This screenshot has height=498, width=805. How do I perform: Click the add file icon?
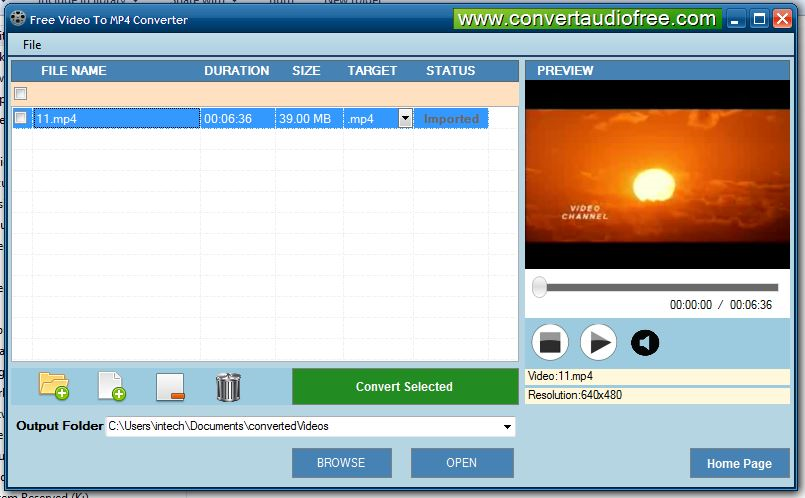tap(111, 386)
